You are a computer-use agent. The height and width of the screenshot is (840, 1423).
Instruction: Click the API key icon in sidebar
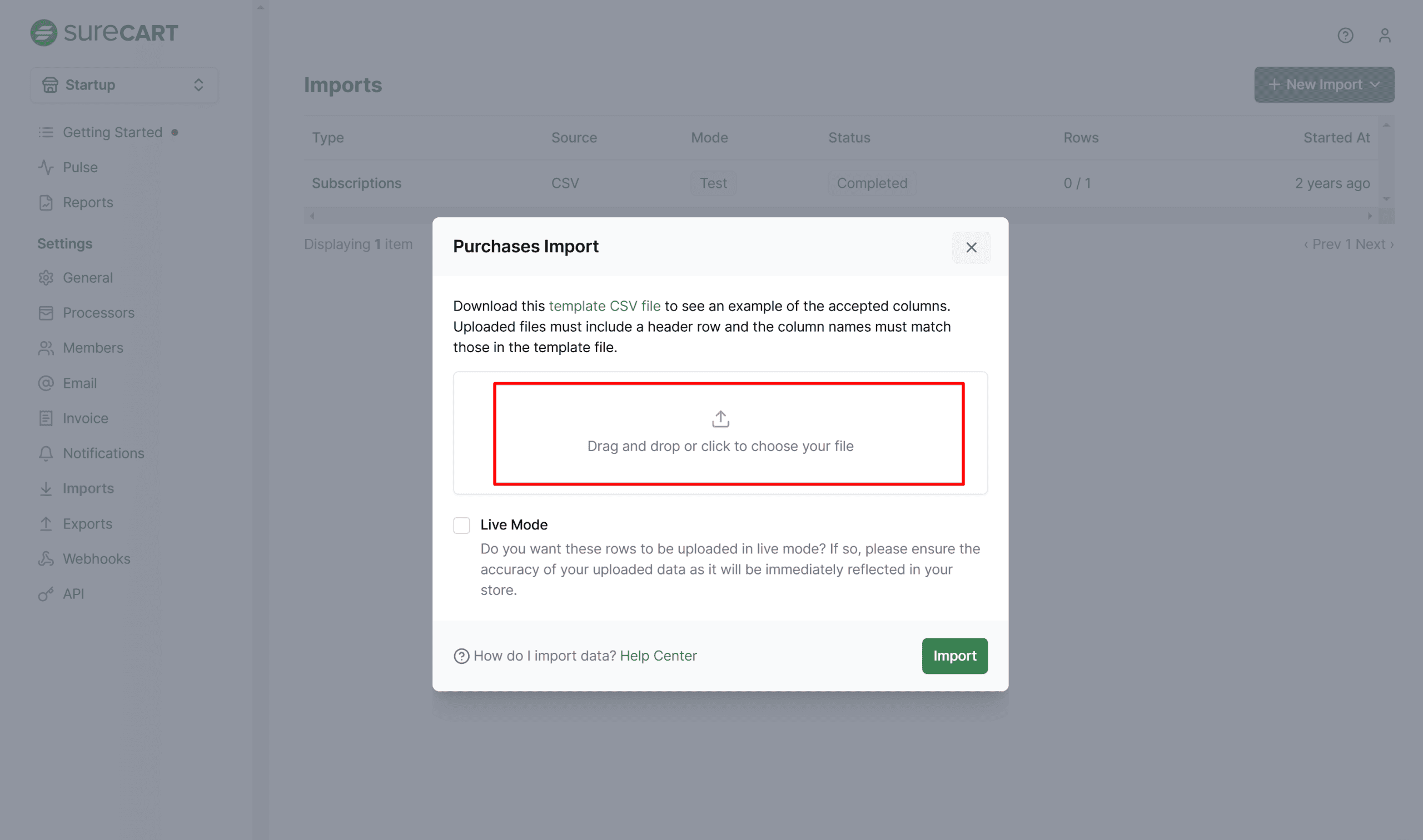46,594
